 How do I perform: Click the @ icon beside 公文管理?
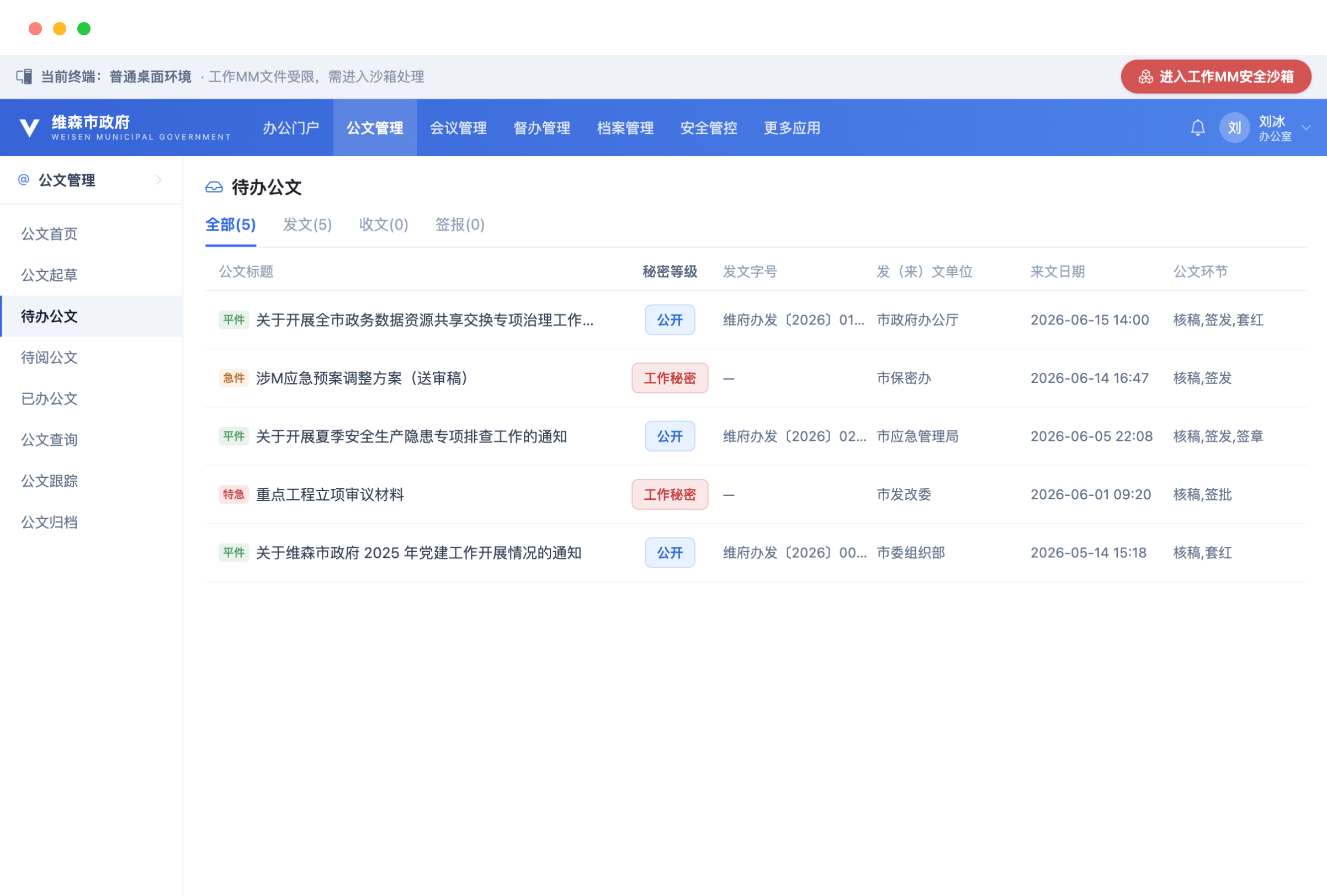tap(23, 180)
